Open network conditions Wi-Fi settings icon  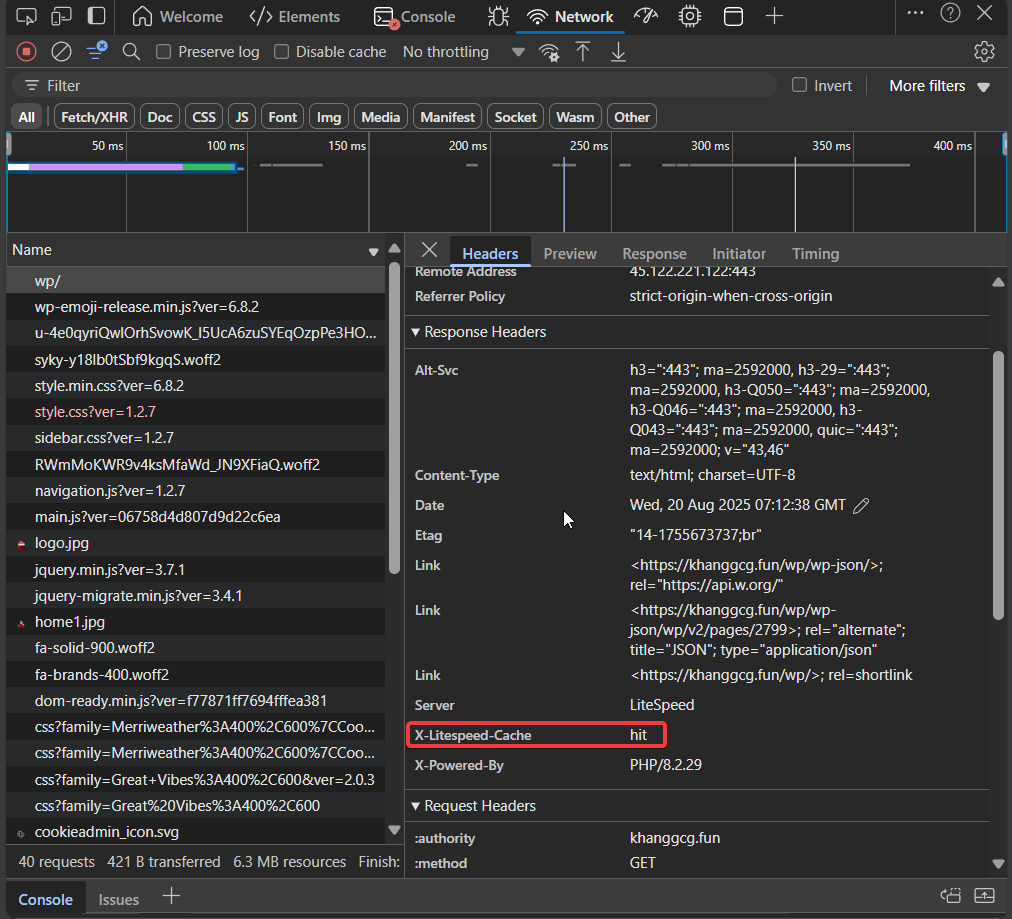pos(548,52)
